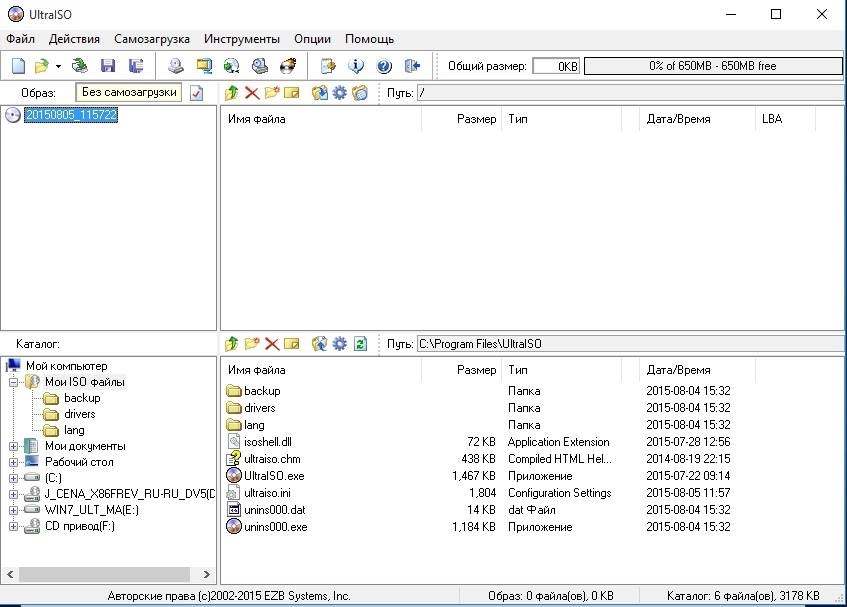Click the blue gear icon in catalog toolbar
Image resolution: width=847 pixels, height=607 pixels.
(339, 343)
